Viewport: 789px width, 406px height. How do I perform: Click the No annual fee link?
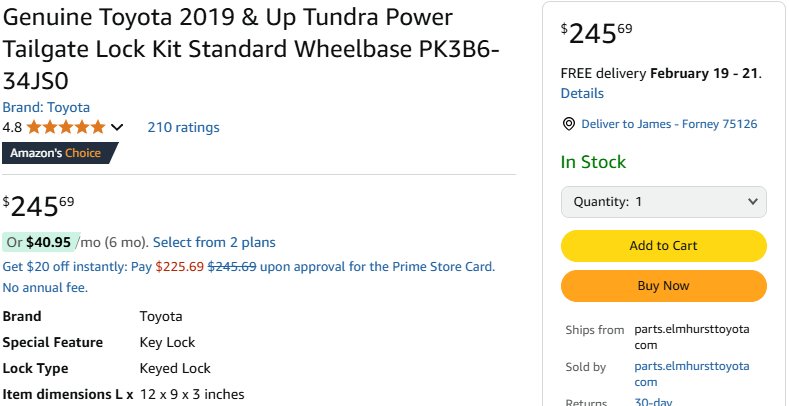[45, 288]
